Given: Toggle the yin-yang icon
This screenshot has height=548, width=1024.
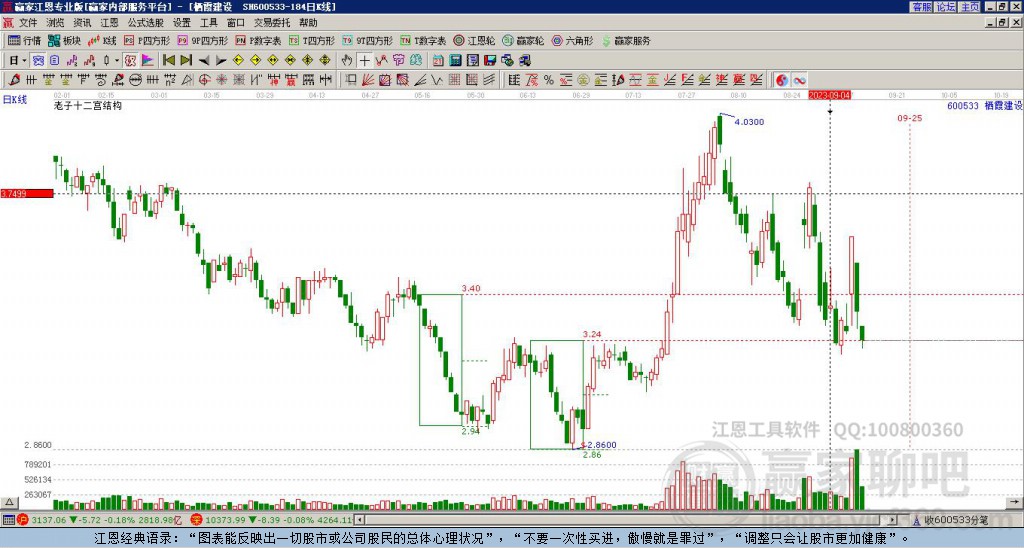Looking at the screenshot, I should pos(782,80).
